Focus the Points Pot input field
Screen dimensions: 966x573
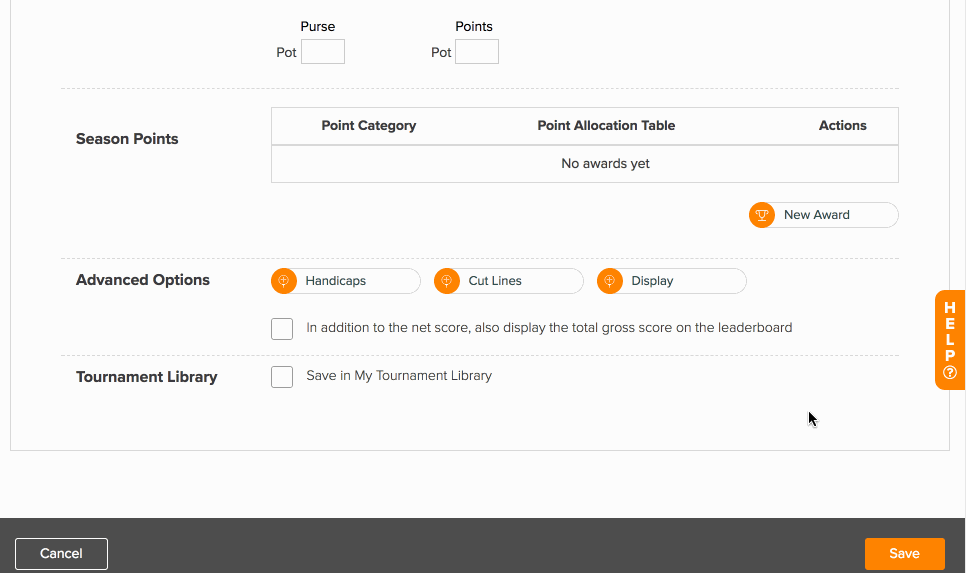tap(477, 52)
